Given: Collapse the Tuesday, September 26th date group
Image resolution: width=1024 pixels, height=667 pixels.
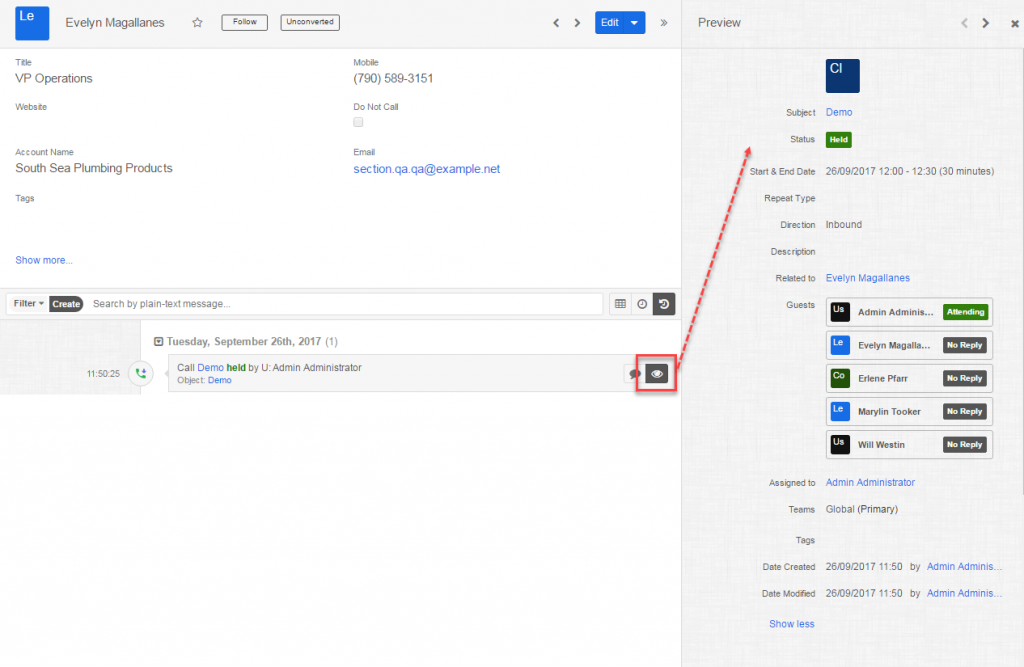Looking at the screenshot, I should pyautogui.click(x=158, y=341).
